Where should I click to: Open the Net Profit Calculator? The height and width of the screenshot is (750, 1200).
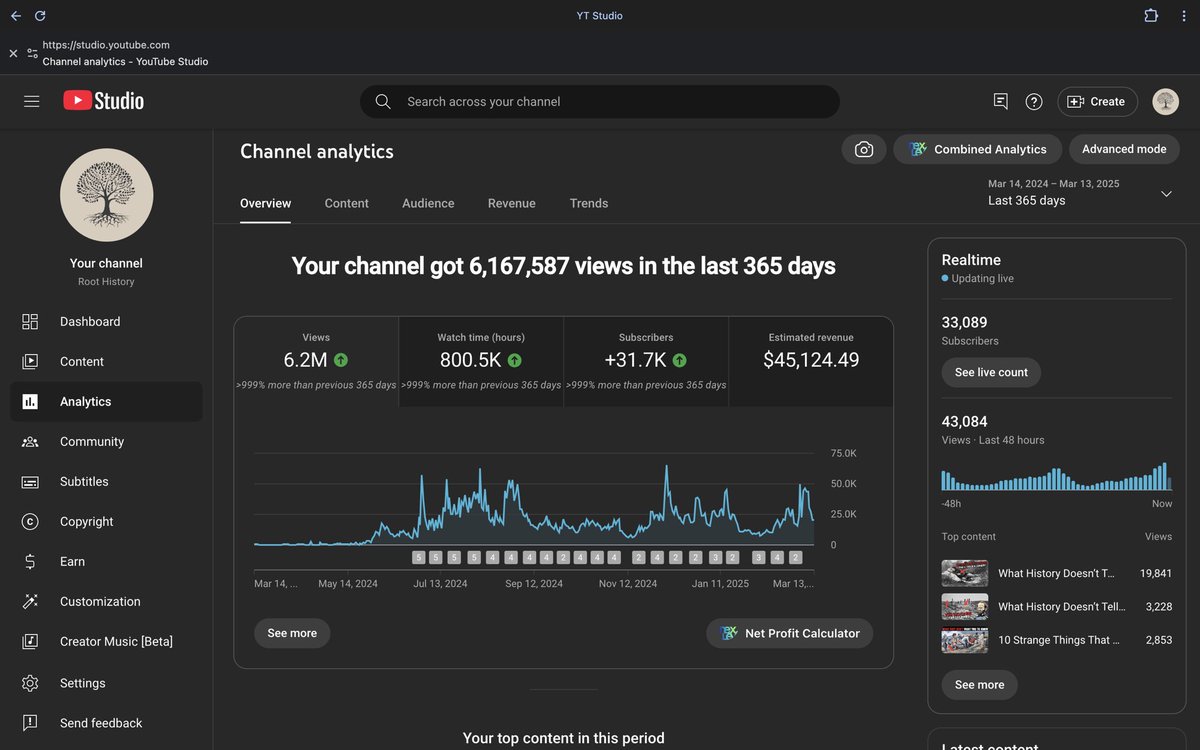point(790,633)
